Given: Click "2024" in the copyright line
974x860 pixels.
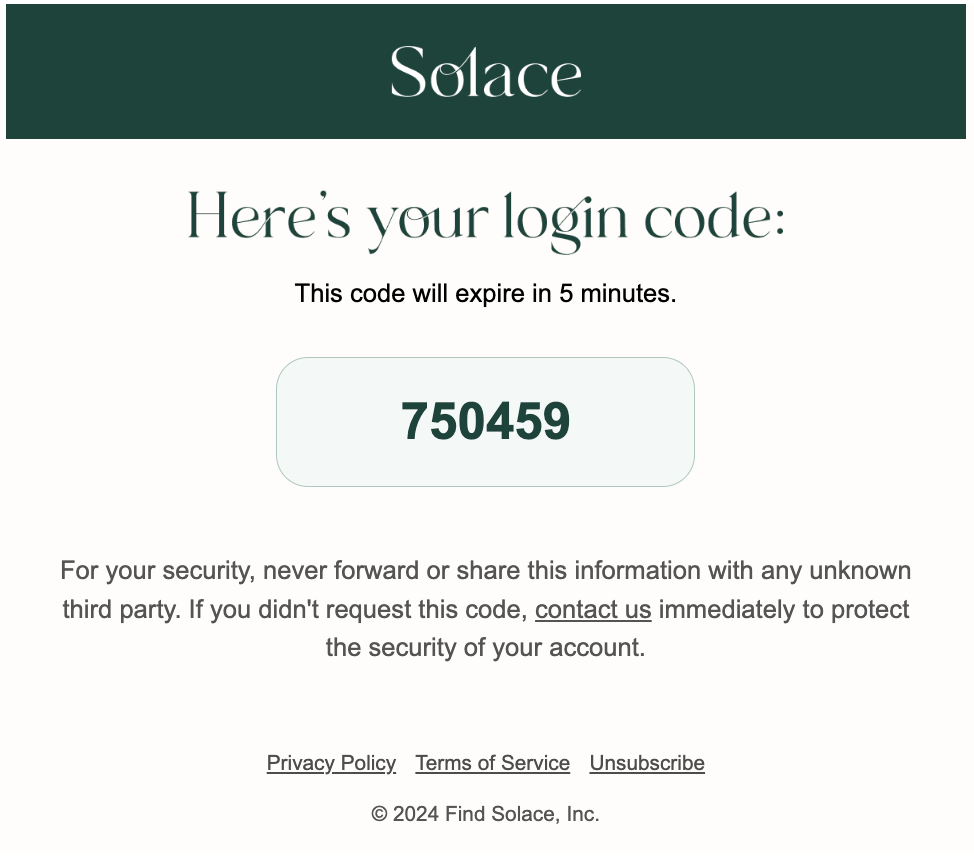Looking at the screenshot, I should tap(415, 815).
